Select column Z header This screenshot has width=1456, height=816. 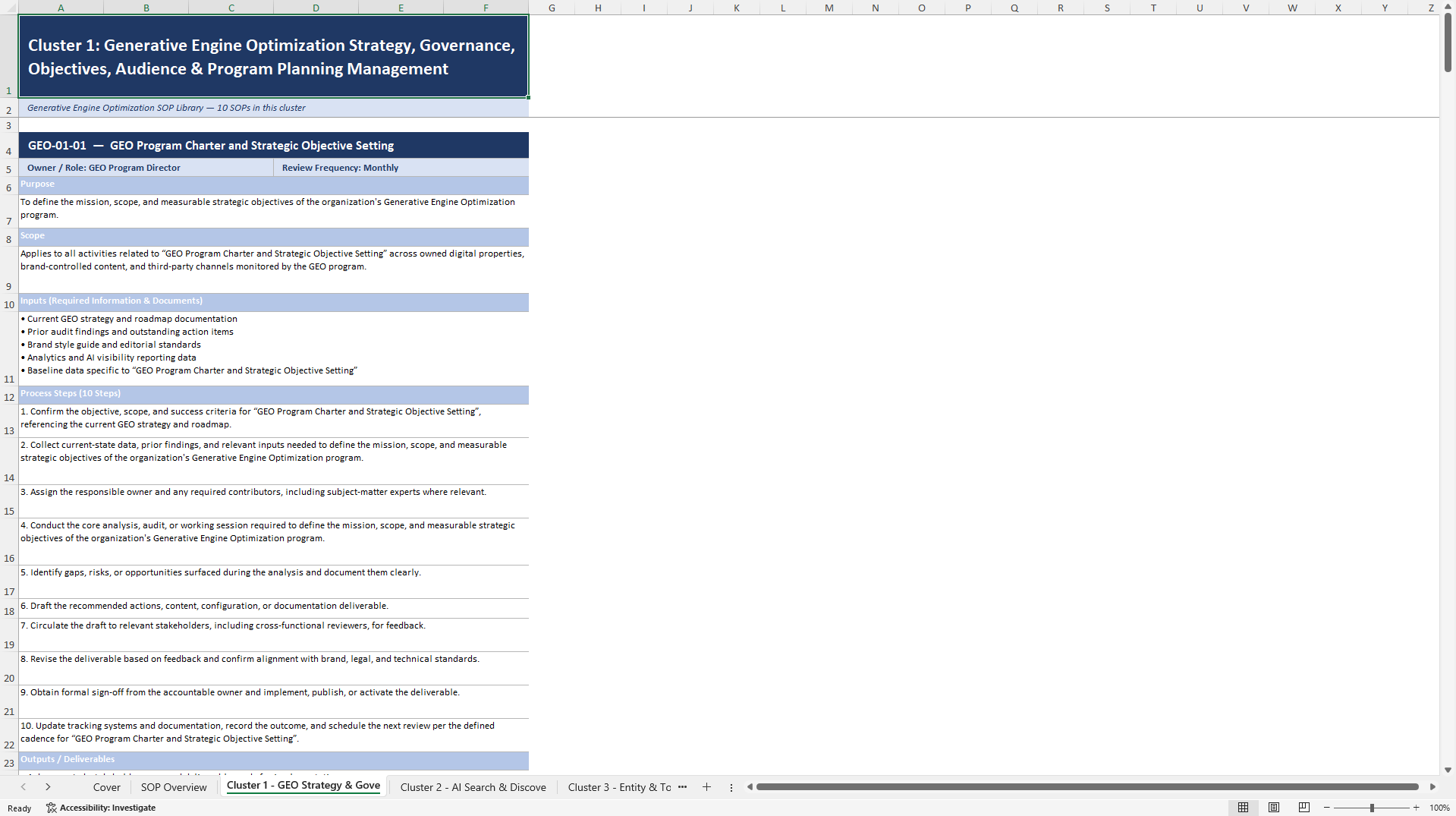tap(1431, 8)
